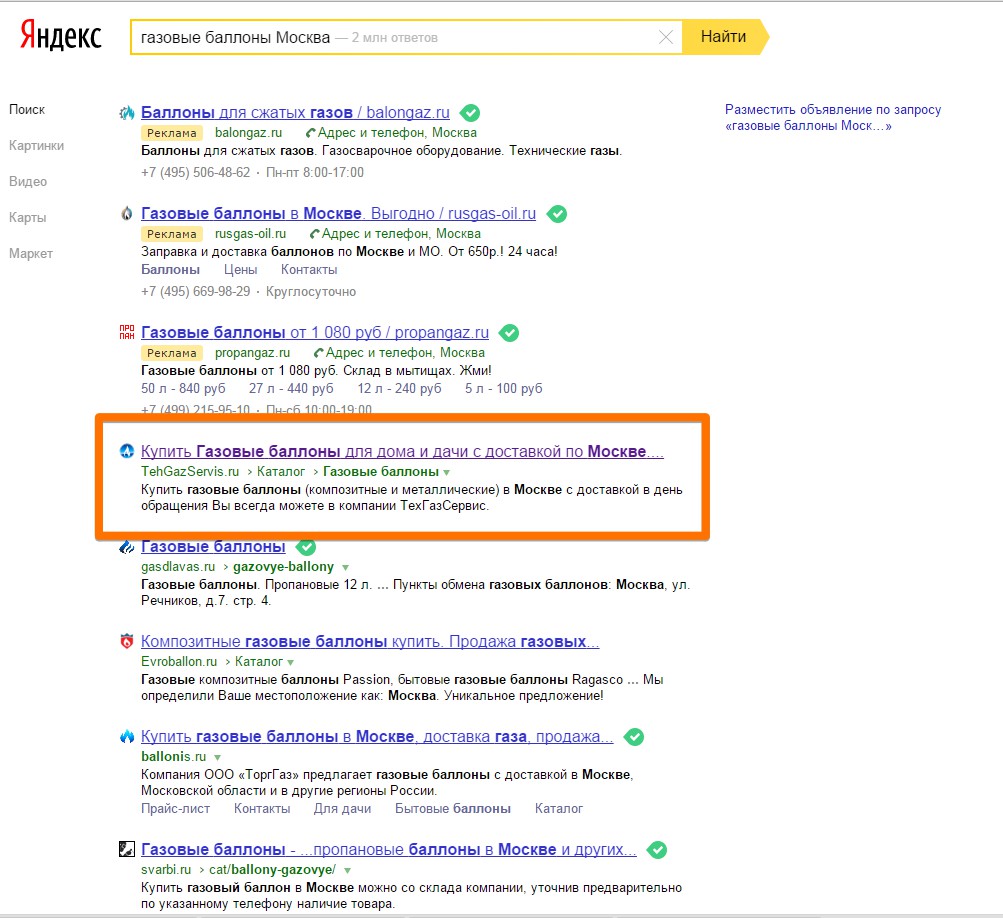The image size is (1003, 918).
Task: Click the TehGazServis.ru green URL
Action: coord(190,471)
